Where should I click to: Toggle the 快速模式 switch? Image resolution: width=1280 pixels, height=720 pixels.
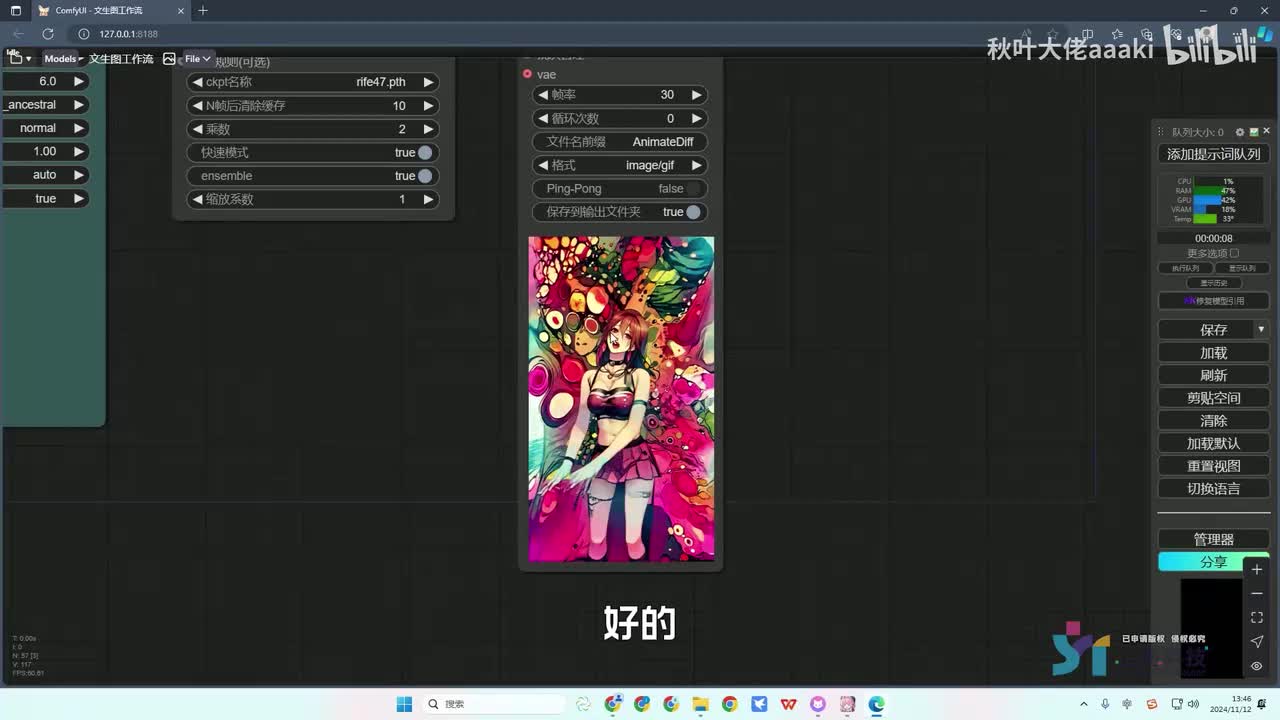pos(425,152)
